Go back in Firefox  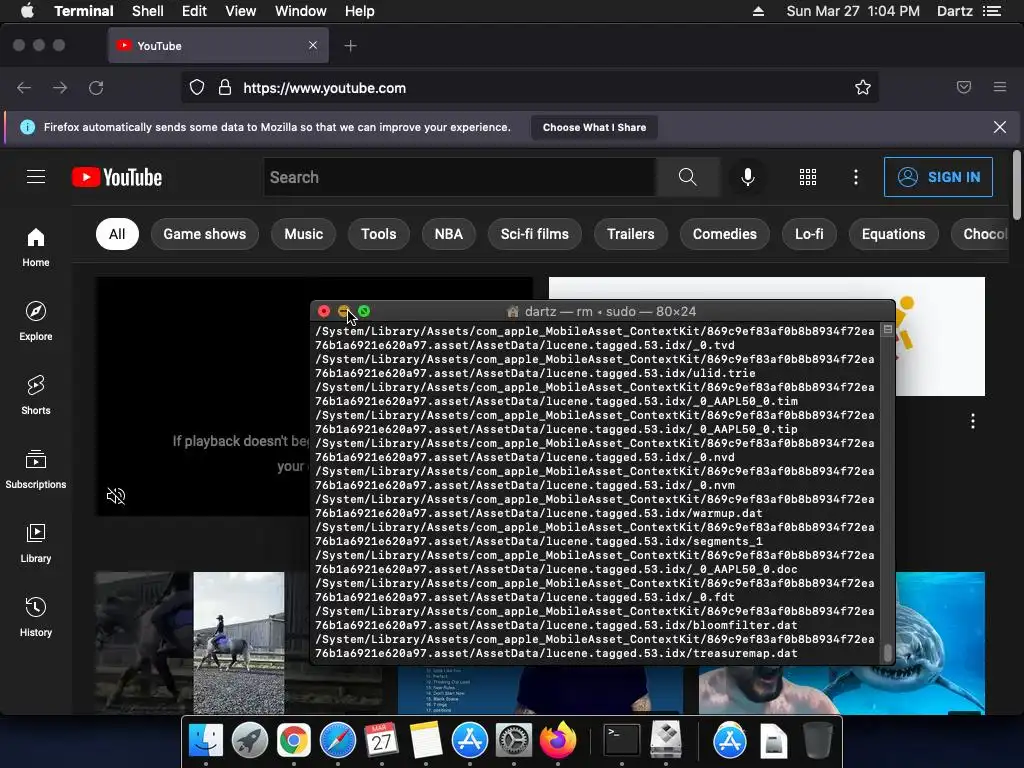click(x=24, y=88)
